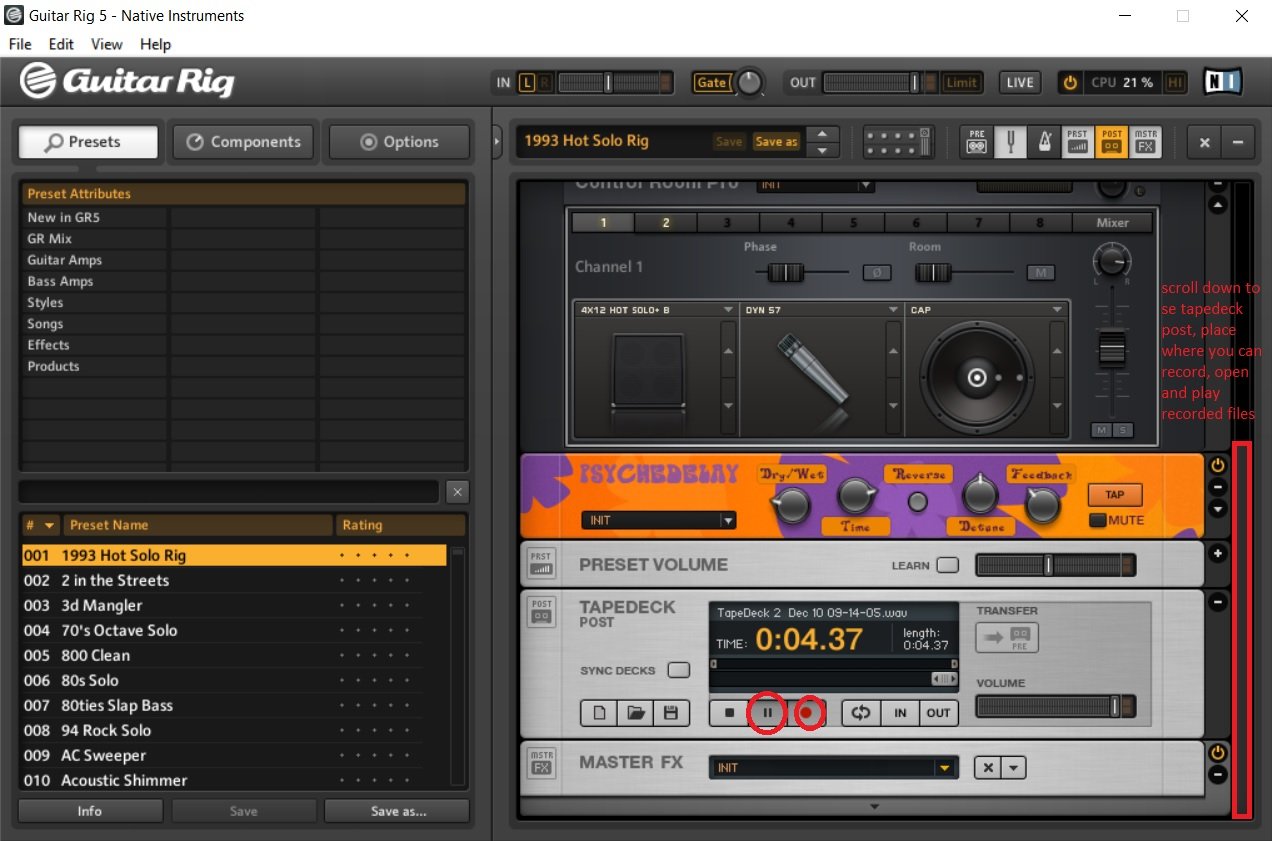
Task: Create a new Tapedeck recording file
Action: click(x=600, y=713)
